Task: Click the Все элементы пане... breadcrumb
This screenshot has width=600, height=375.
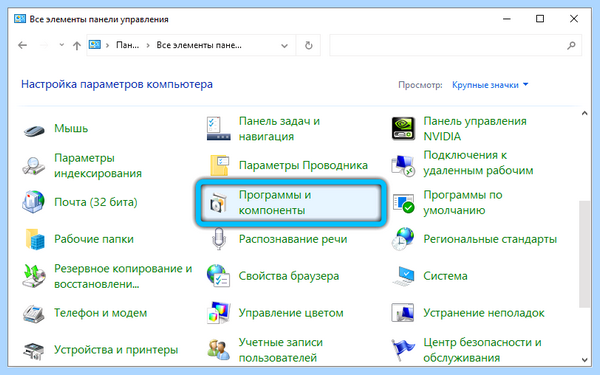Action: click(199, 45)
